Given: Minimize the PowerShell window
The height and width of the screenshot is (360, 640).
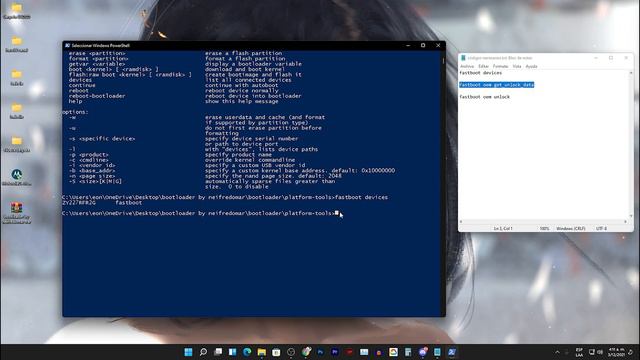Looking at the screenshot, I should coord(408,45).
